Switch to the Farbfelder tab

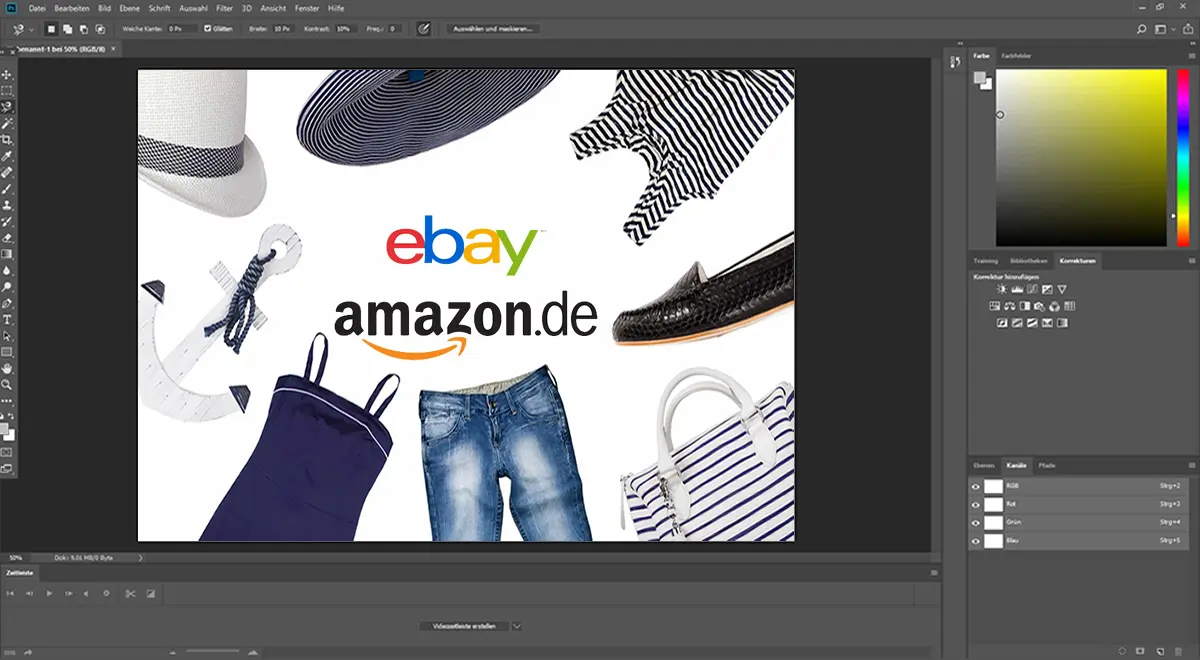(x=1015, y=56)
